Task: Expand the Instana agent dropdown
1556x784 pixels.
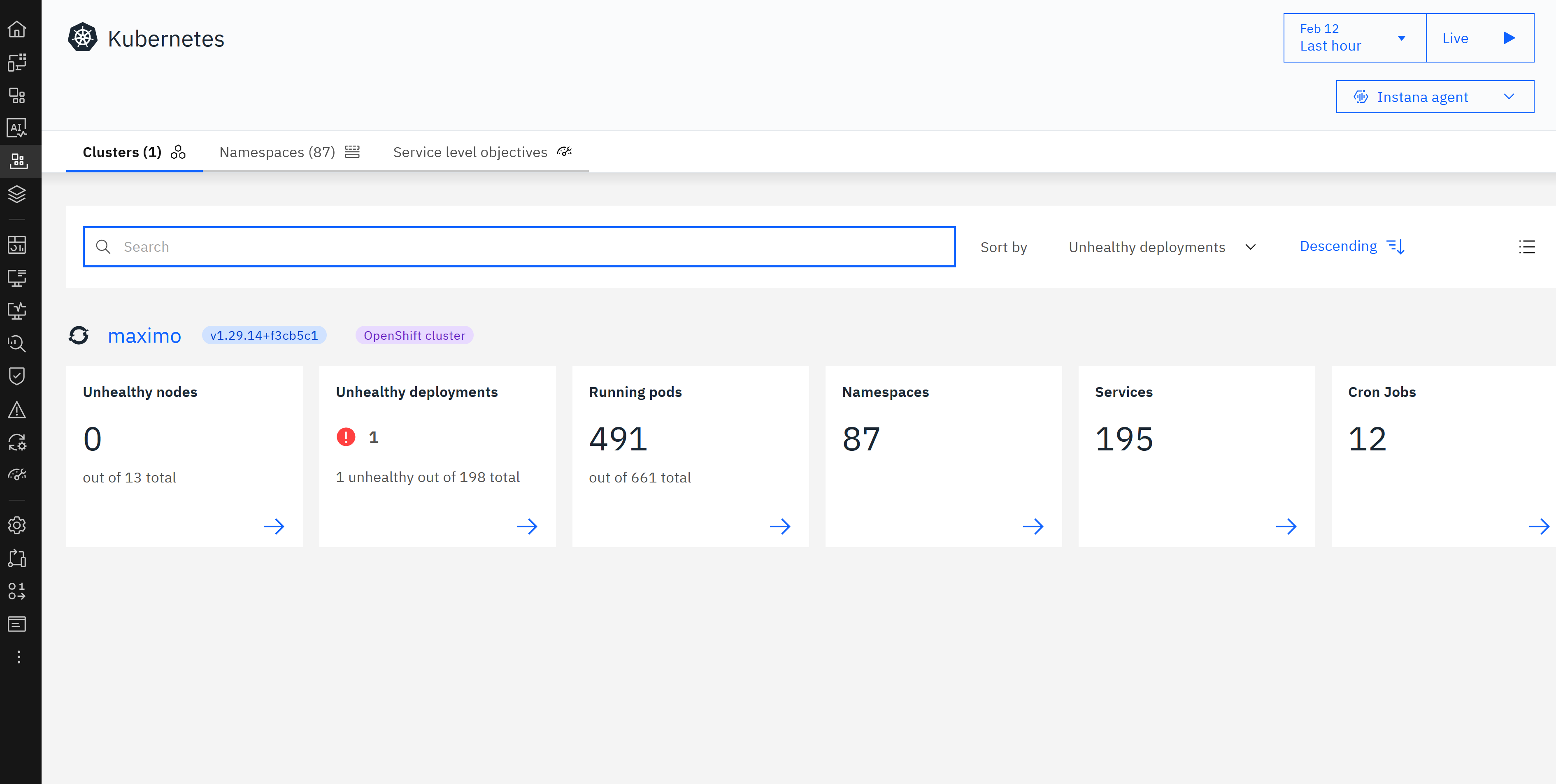Action: pos(1435,97)
